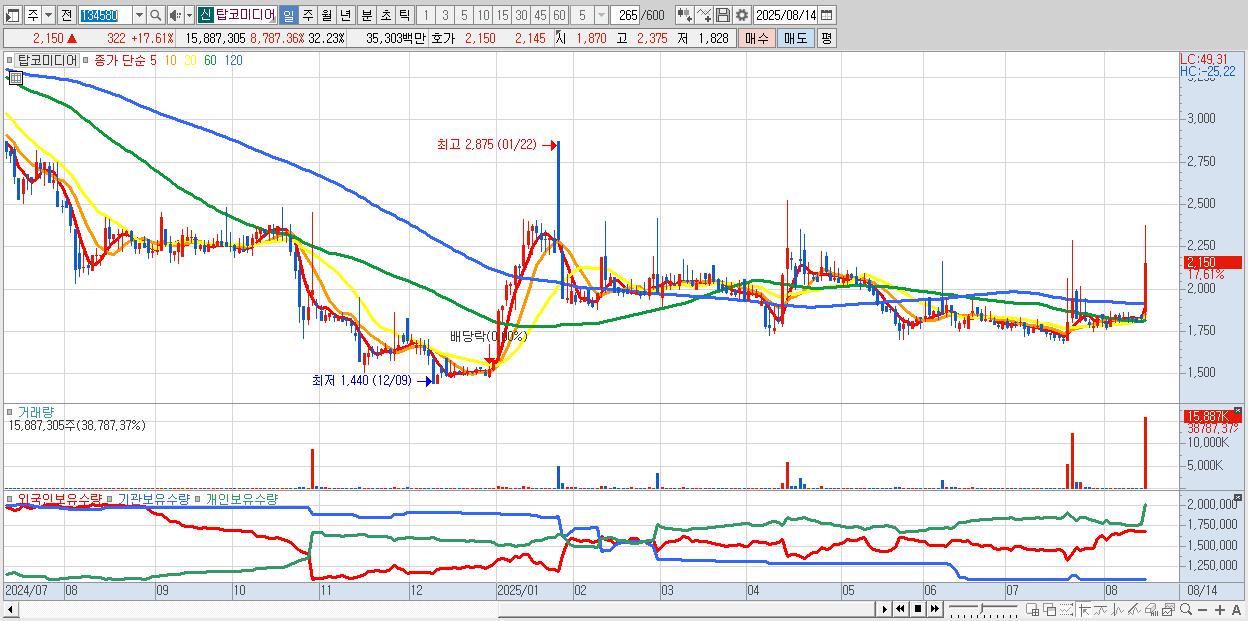The image size is (1248, 621).
Task: Choose the 1 interval button
Action: 426,15
